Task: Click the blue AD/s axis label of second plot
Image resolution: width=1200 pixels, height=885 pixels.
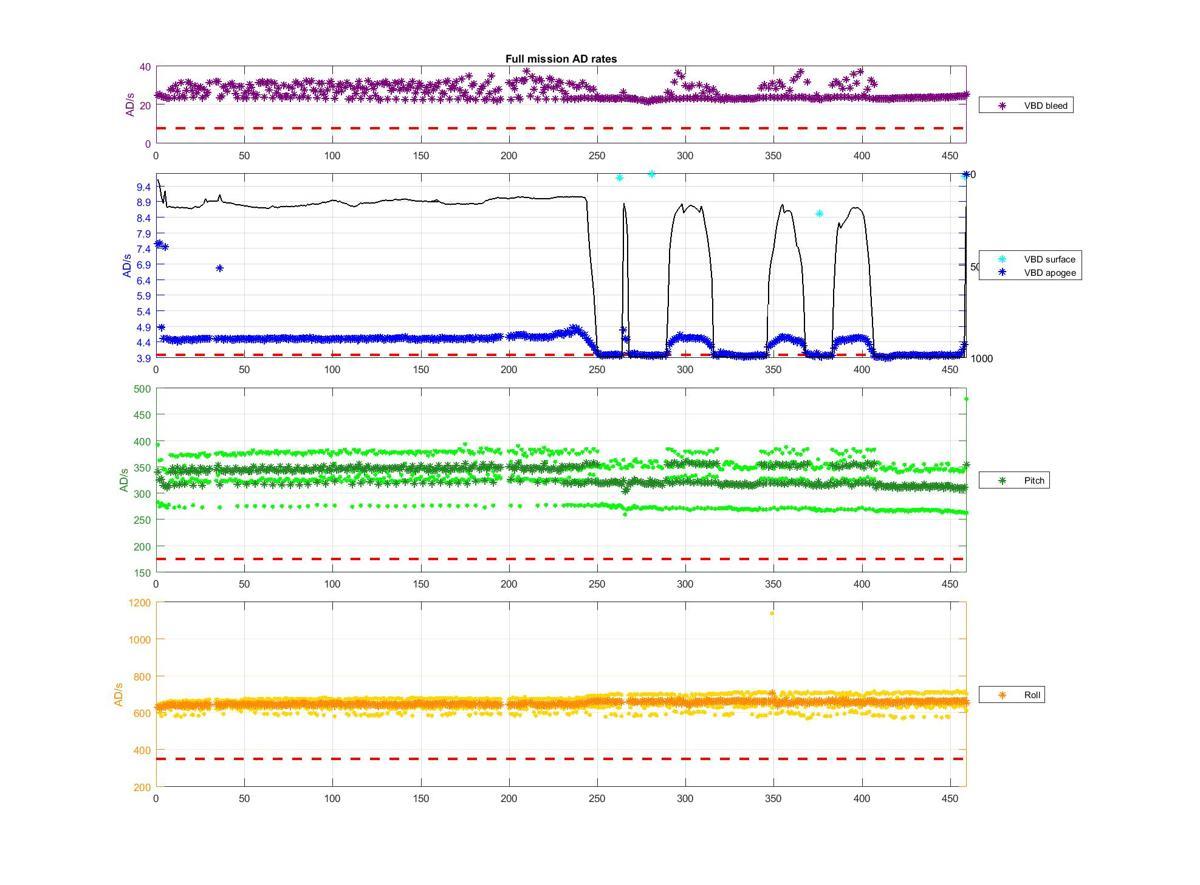Action: pos(125,265)
